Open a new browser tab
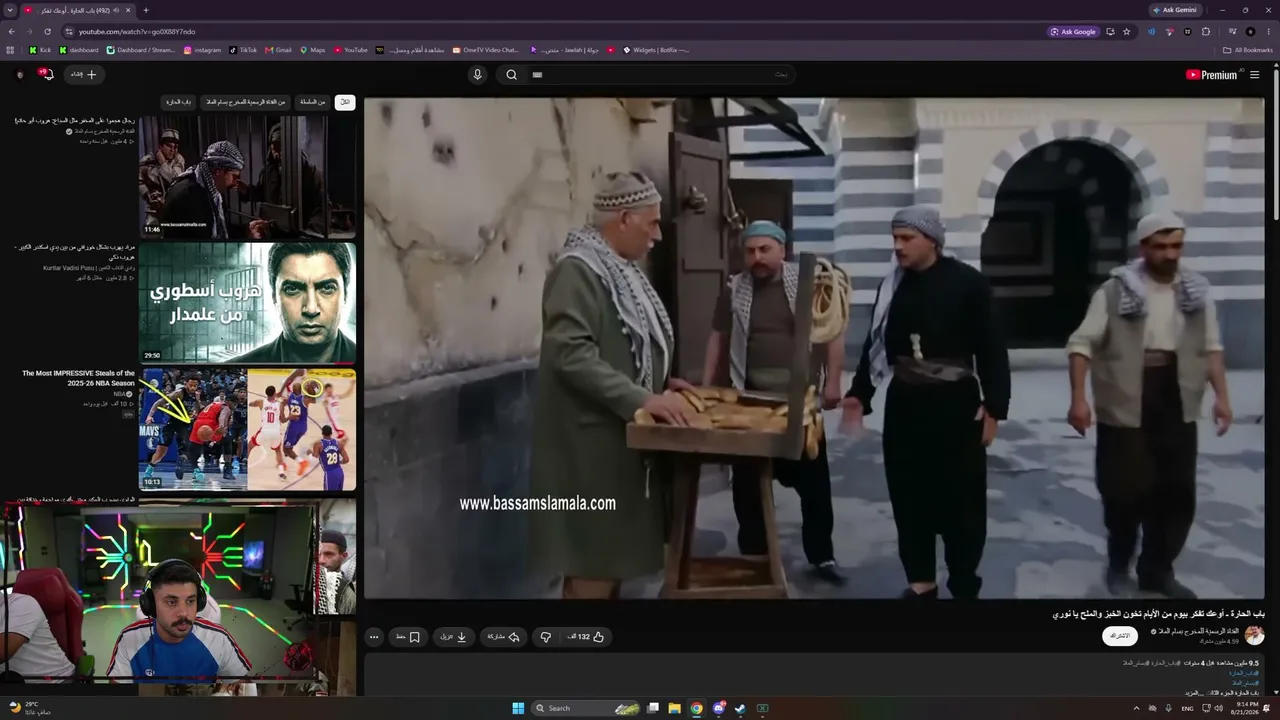This screenshot has height=720, width=1280. [146, 10]
